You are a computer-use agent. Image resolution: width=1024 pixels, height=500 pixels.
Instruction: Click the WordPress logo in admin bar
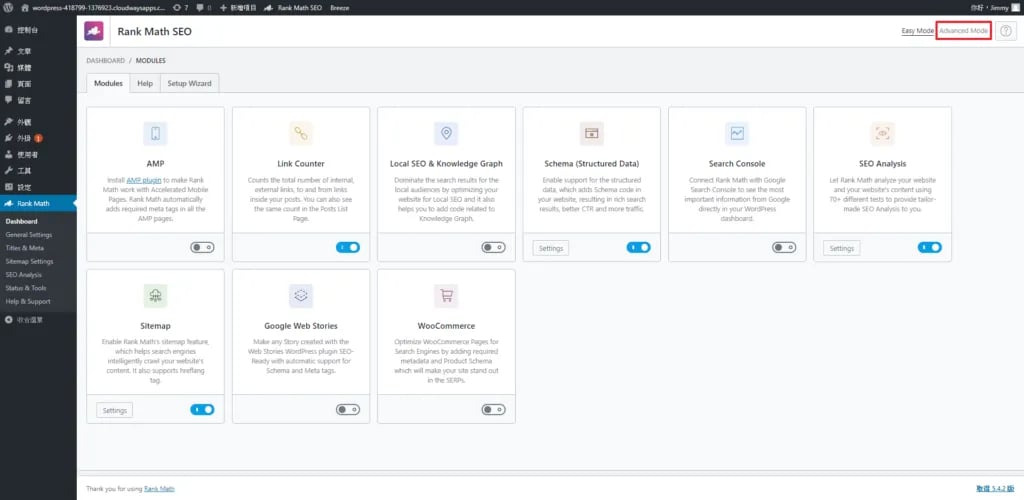pyautogui.click(x=8, y=8)
